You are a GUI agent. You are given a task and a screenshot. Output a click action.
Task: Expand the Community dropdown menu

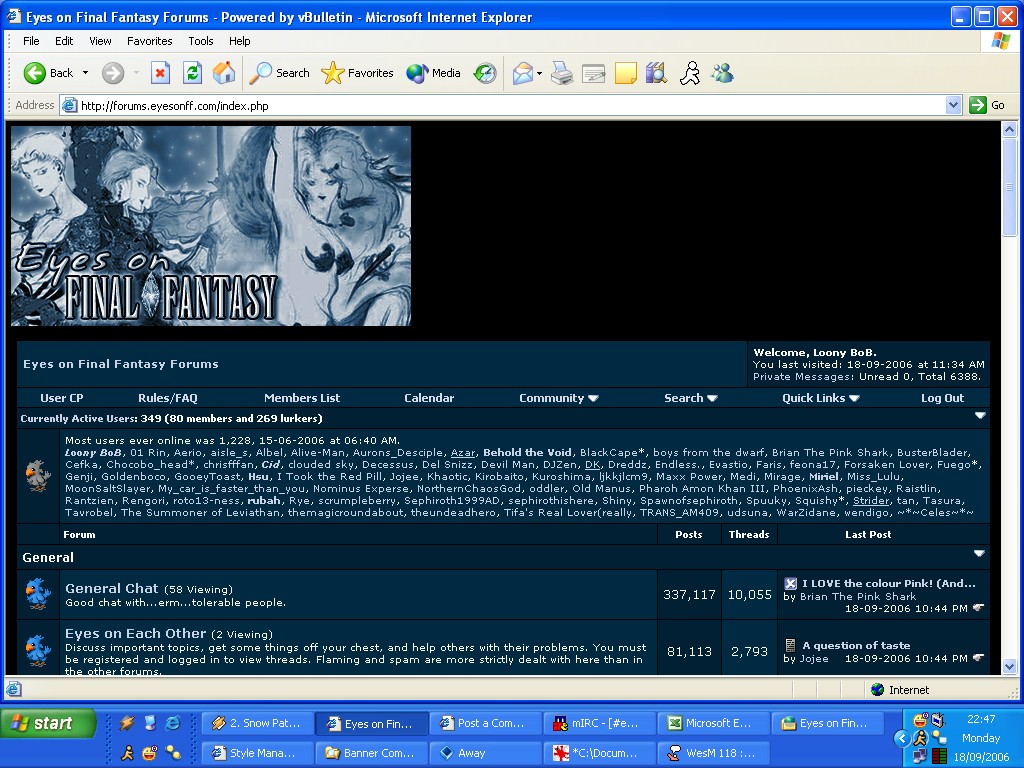pos(558,398)
